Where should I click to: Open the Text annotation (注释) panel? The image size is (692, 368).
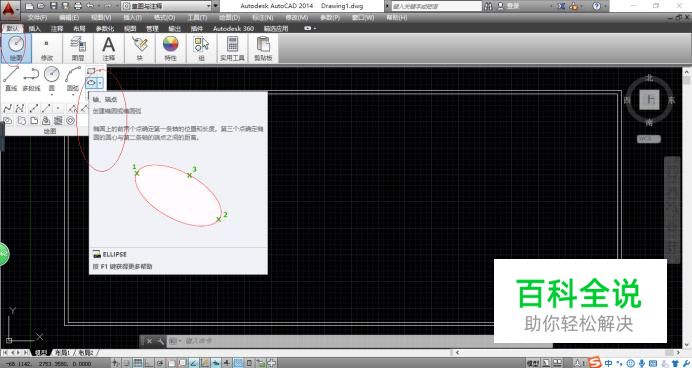point(109,48)
